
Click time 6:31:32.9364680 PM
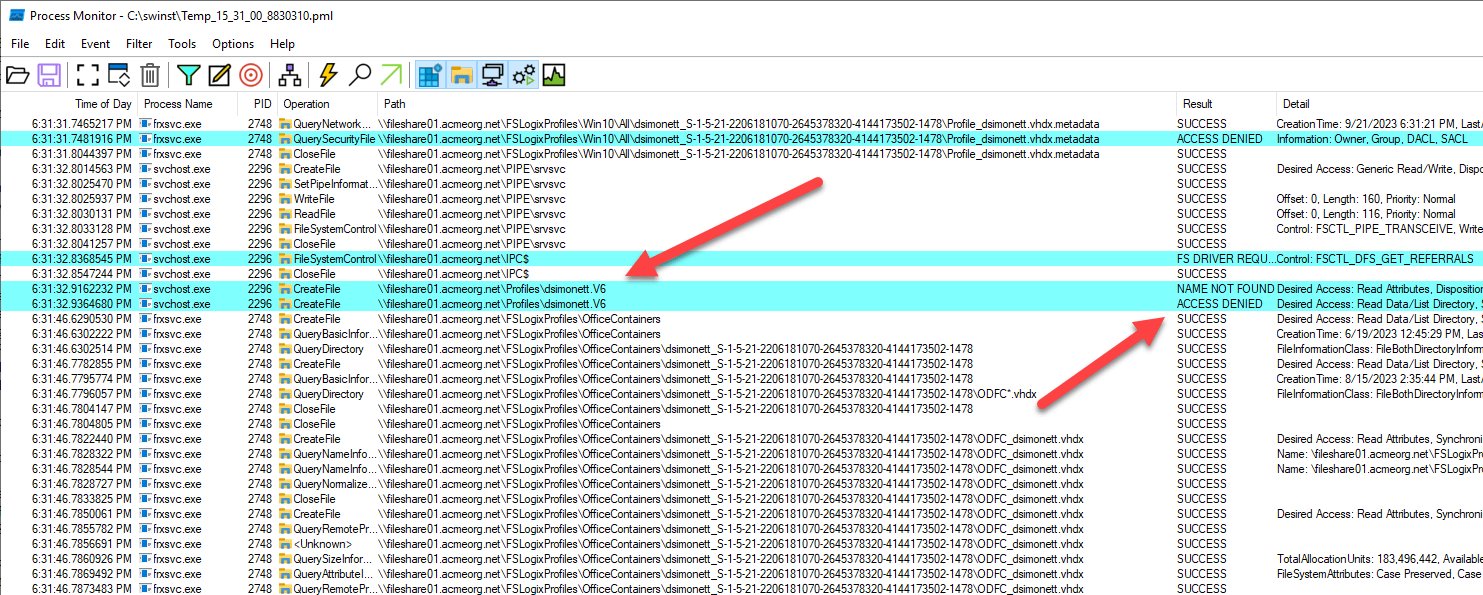tap(81, 304)
